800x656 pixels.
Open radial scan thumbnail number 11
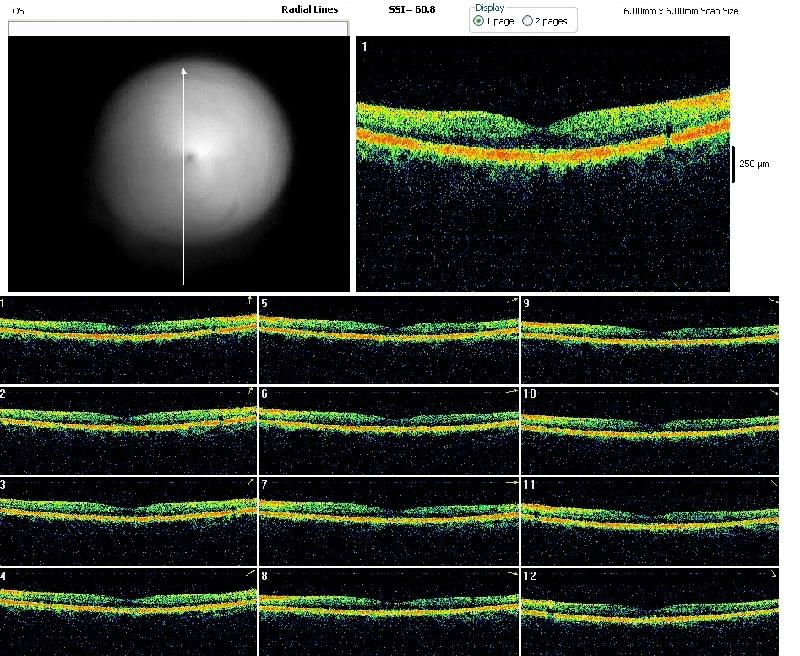coord(650,521)
